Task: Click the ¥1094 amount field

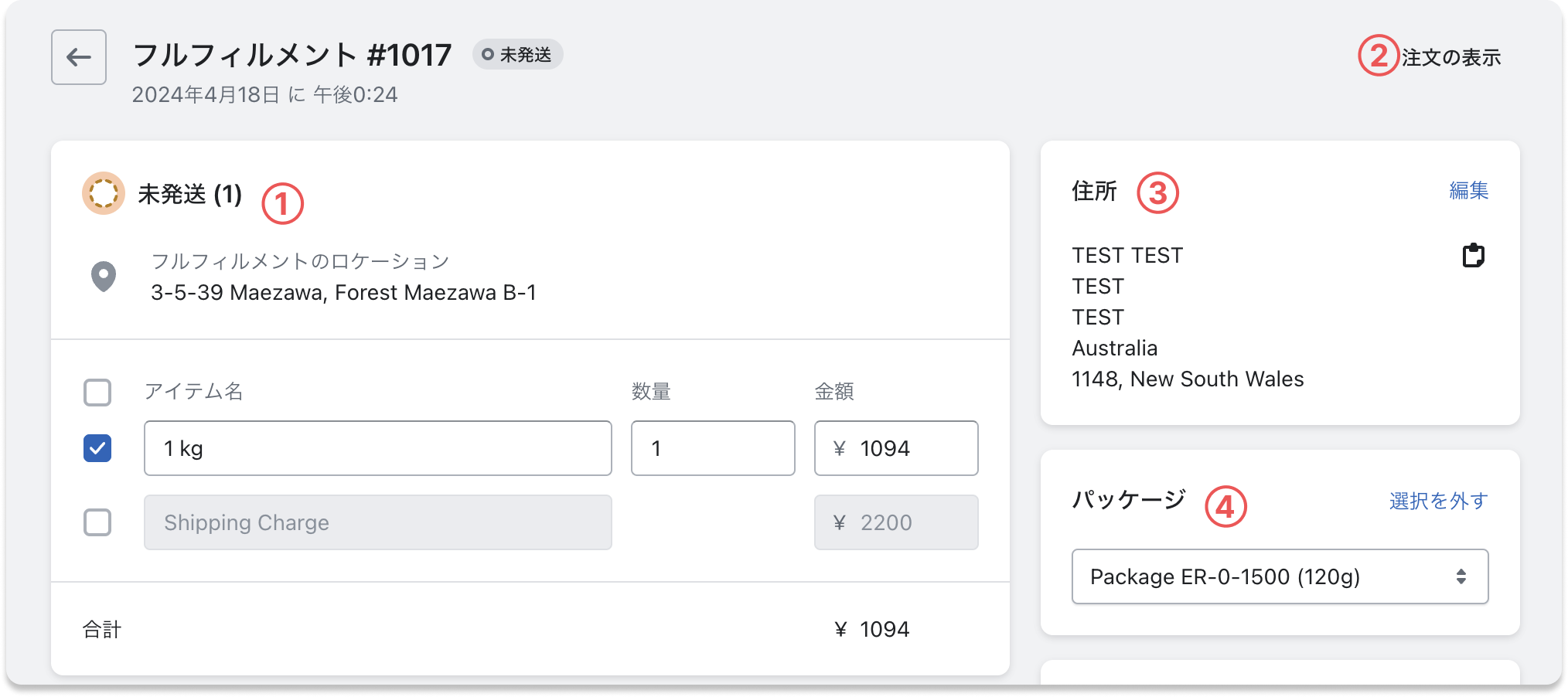Action: (895, 448)
